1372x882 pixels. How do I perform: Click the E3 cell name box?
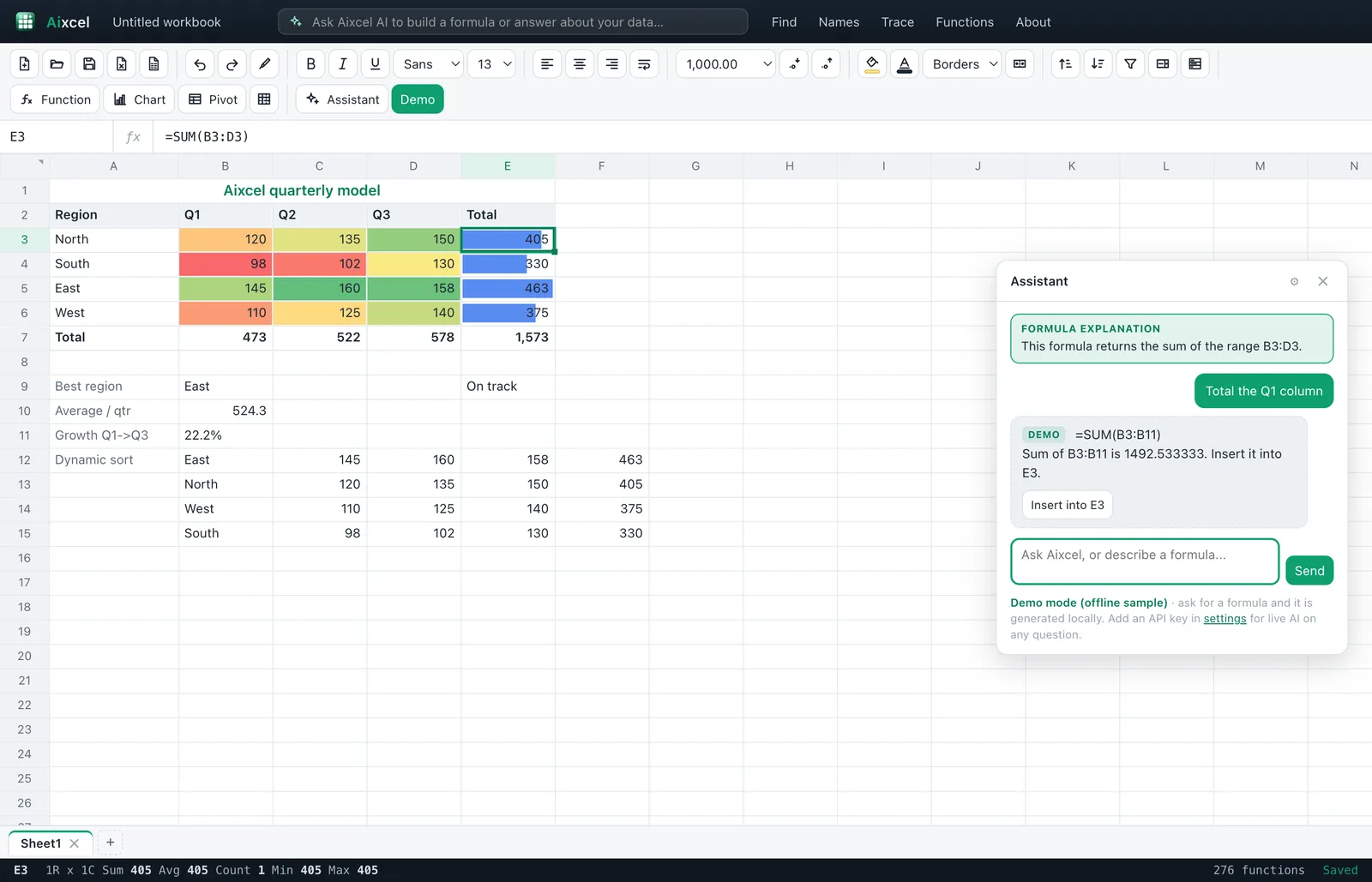(57, 136)
